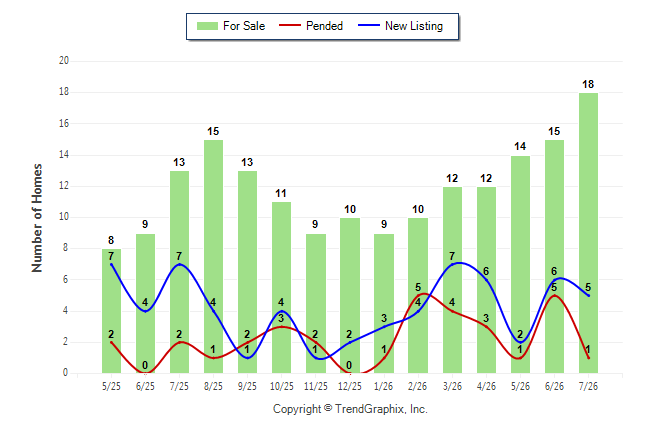Click the red Pended legend line
This screenshot has width=646, height=434.
[x=290, y=26]
